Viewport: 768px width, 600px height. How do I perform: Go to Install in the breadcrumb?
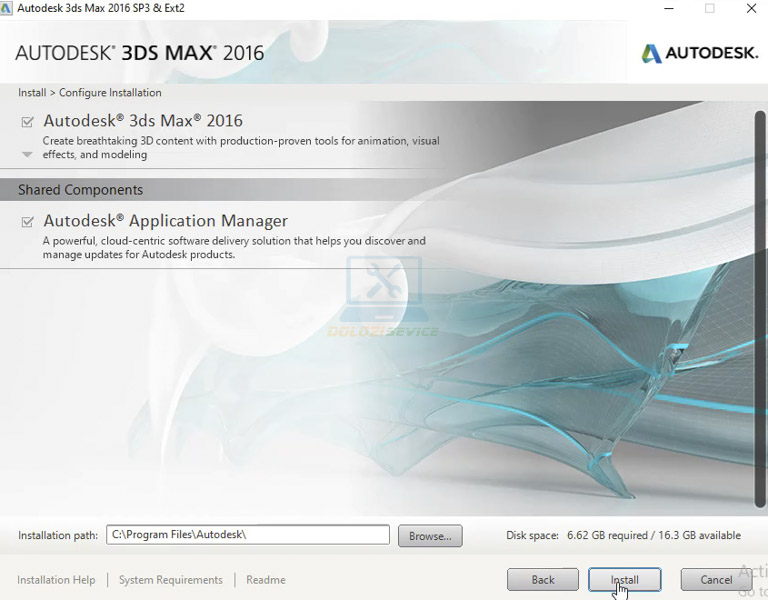[x=32, y=93]
